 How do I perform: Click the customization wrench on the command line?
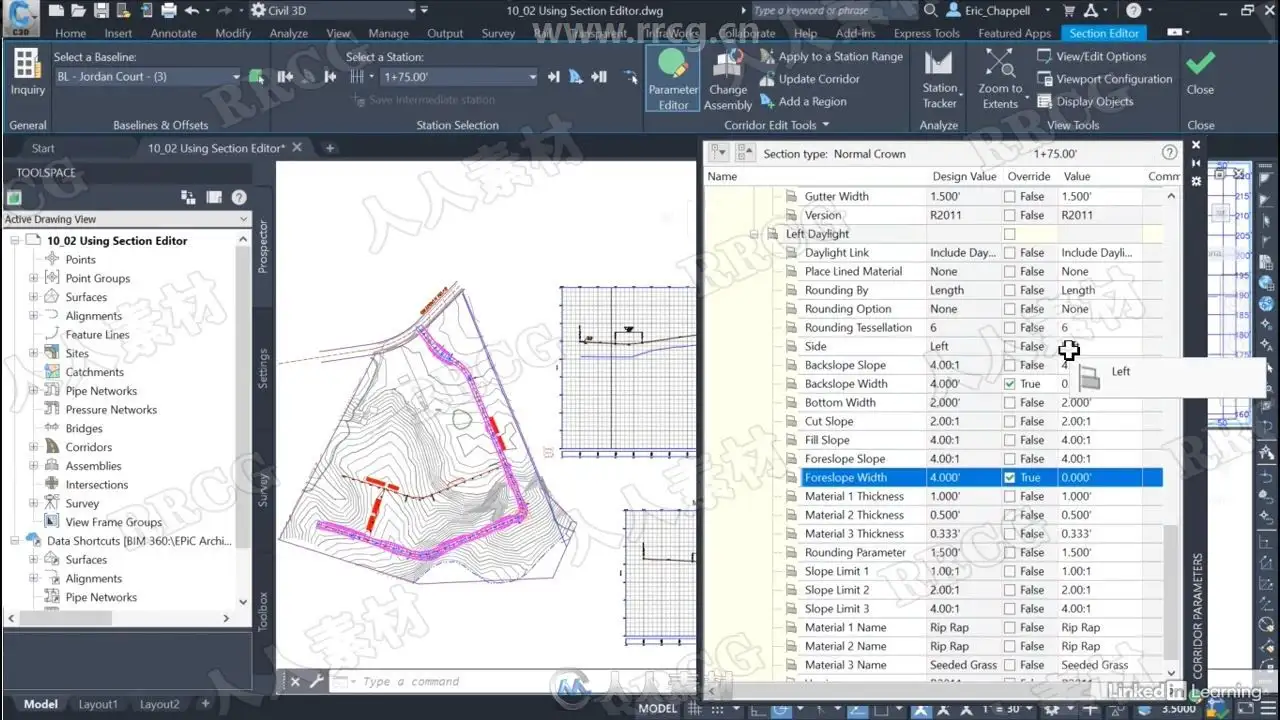317,682
